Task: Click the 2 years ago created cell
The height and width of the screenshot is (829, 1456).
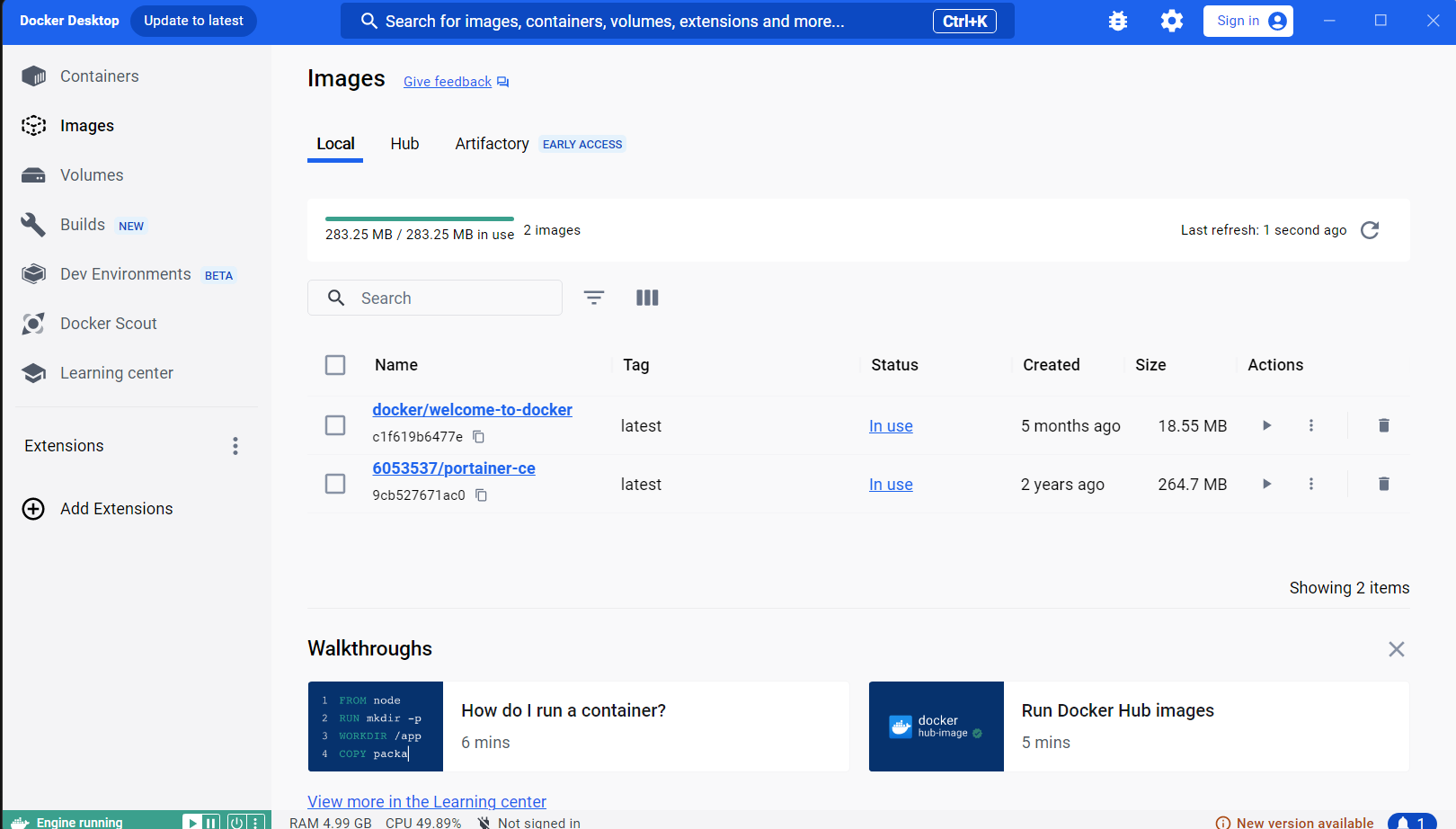Action: [x=1062, y=485]
